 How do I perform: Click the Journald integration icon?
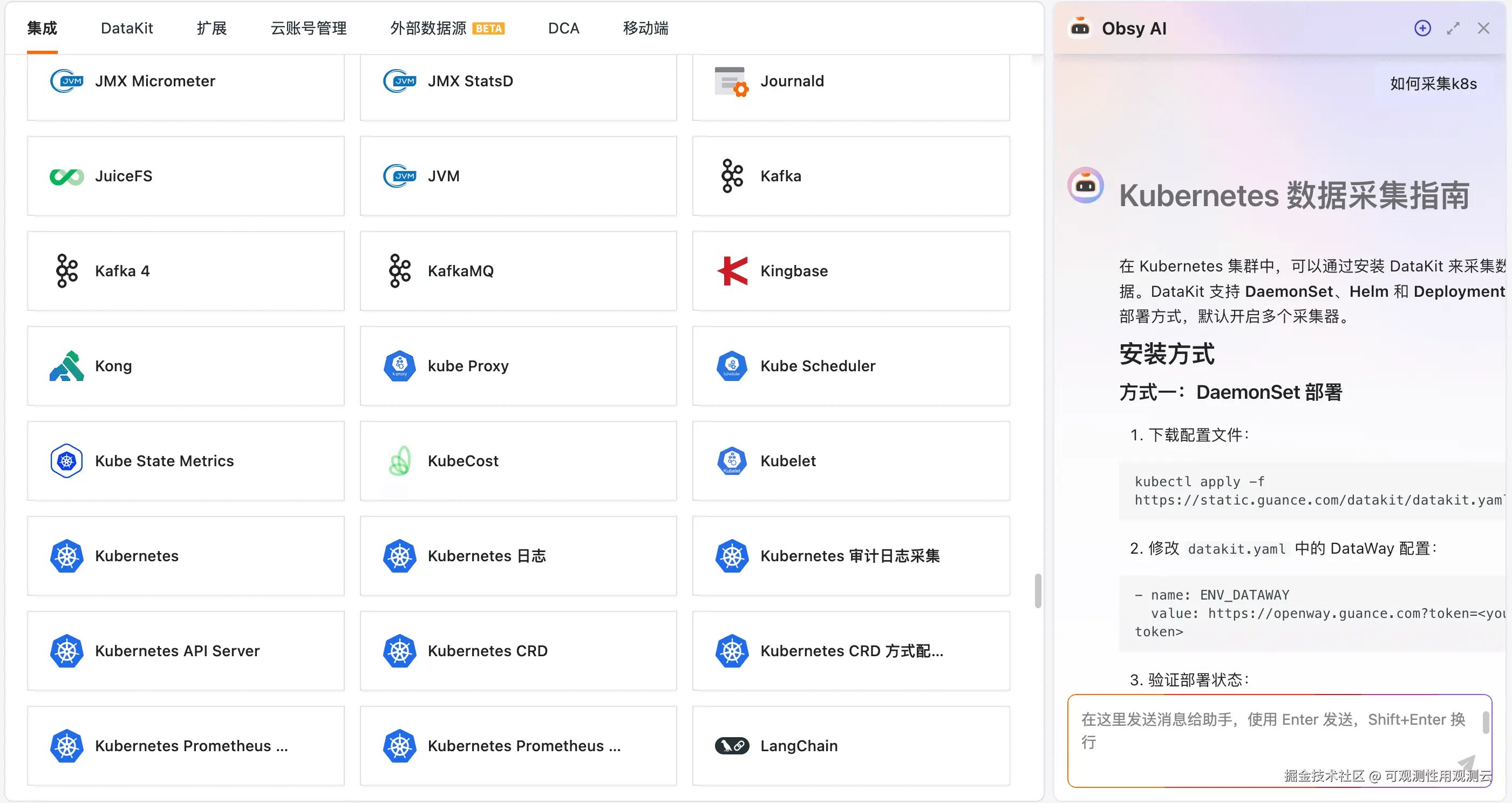point(731,81)
